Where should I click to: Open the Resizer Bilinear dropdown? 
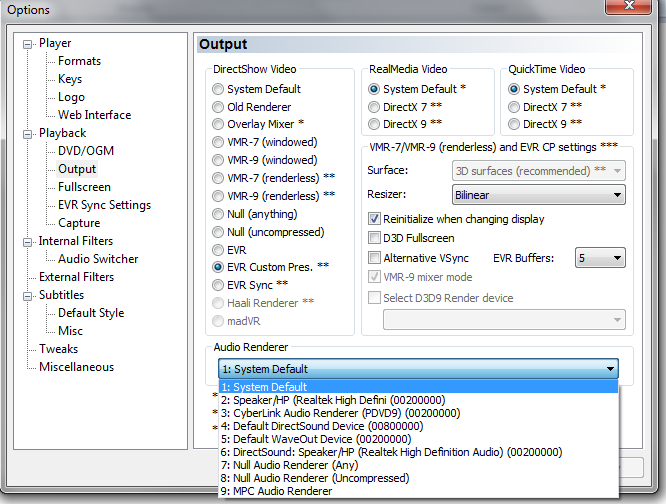click(539, 195)
